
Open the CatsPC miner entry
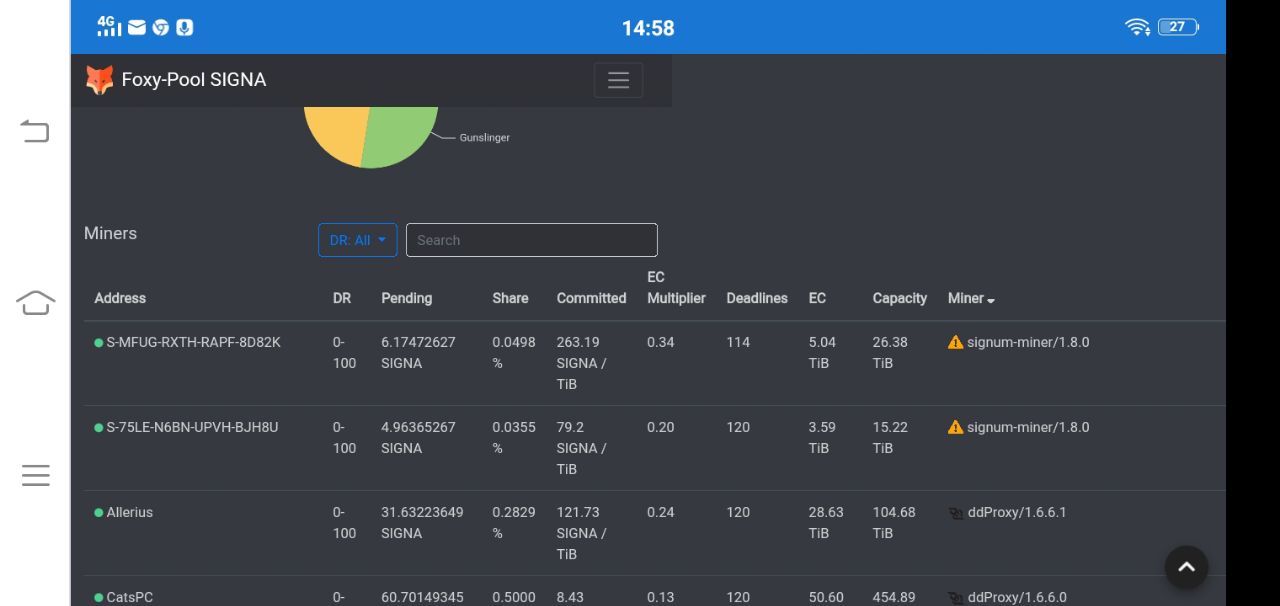(130, 597)
